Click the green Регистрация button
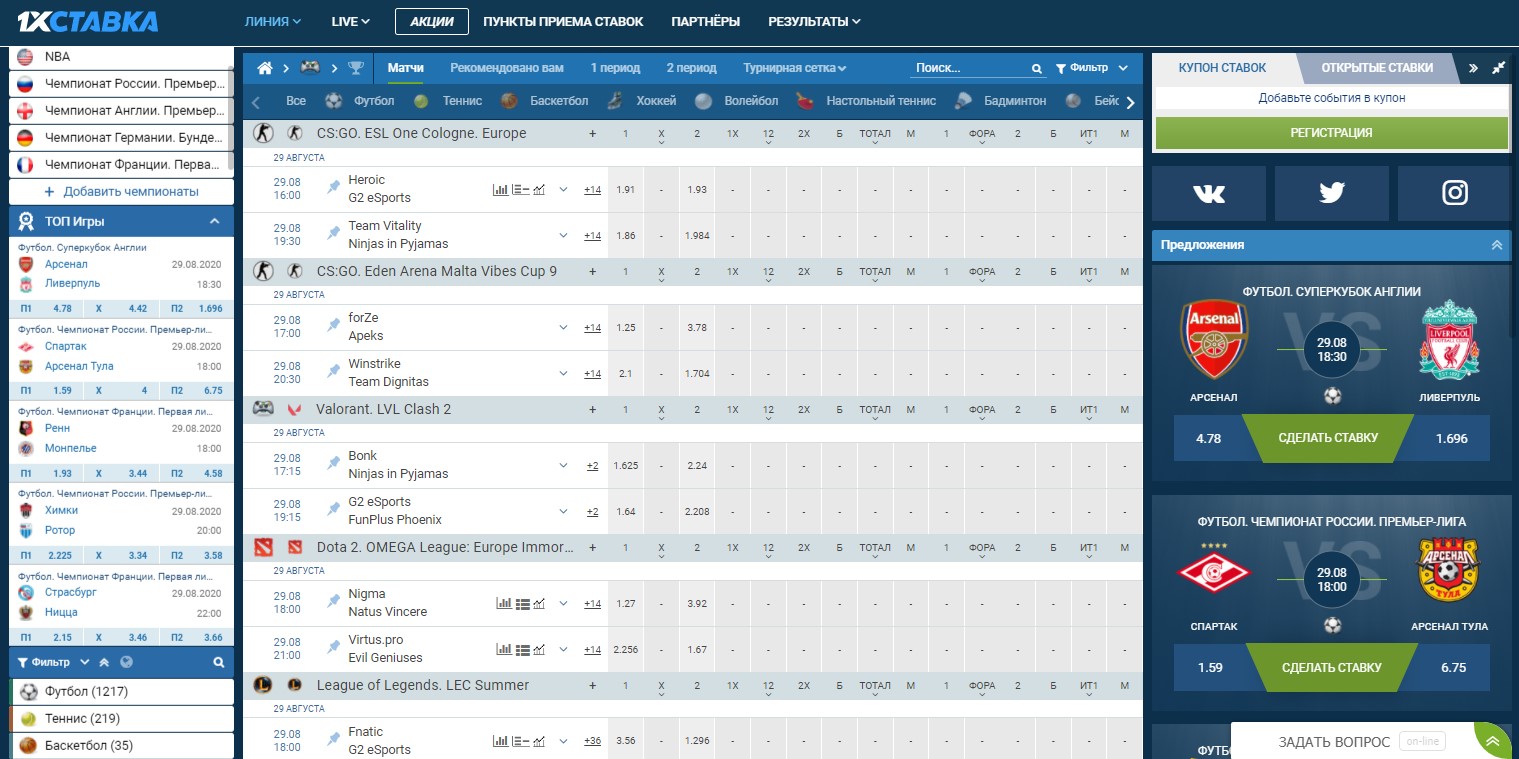 [1331, 133]
